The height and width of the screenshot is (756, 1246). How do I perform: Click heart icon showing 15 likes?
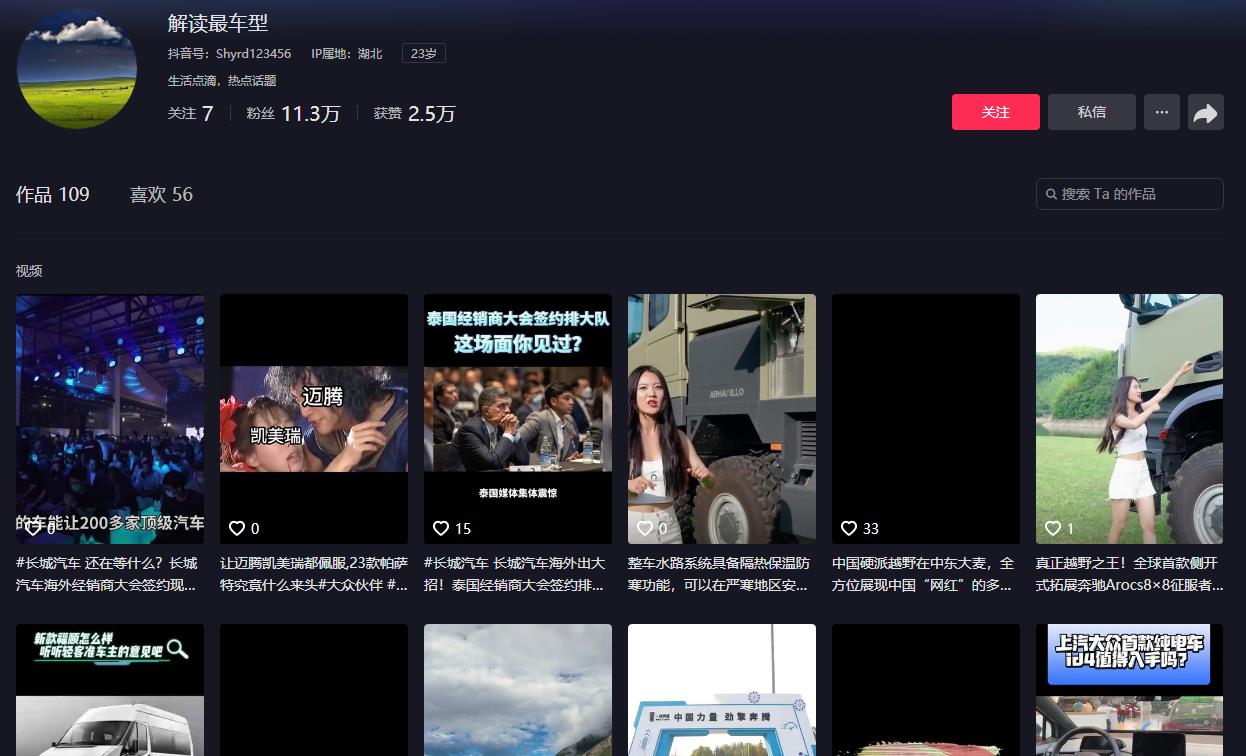point(441,528)
